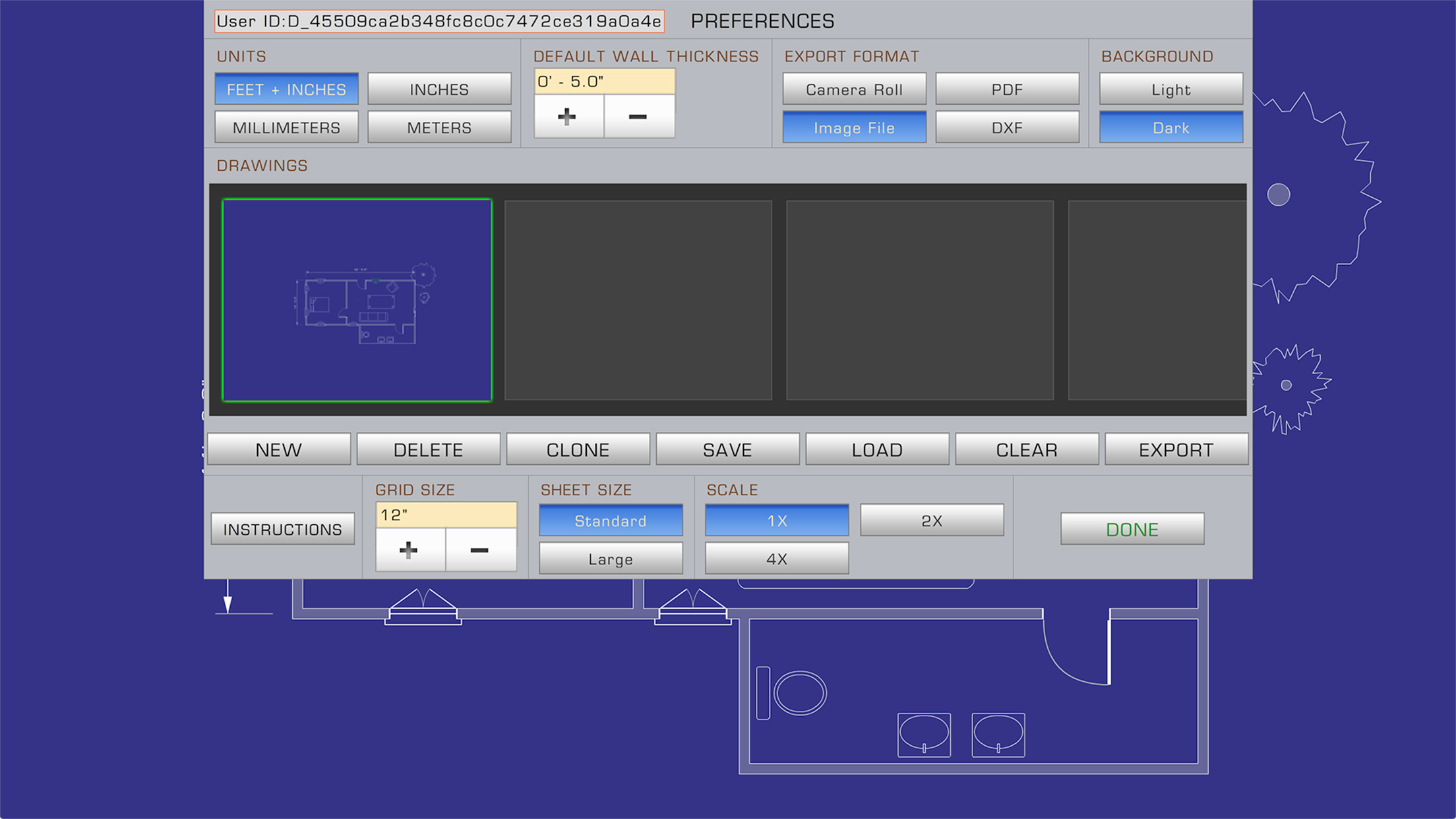This screenshot has width=1456, height=819.
Task: Increase default wall thickness with plus
Action: [568, 117]
